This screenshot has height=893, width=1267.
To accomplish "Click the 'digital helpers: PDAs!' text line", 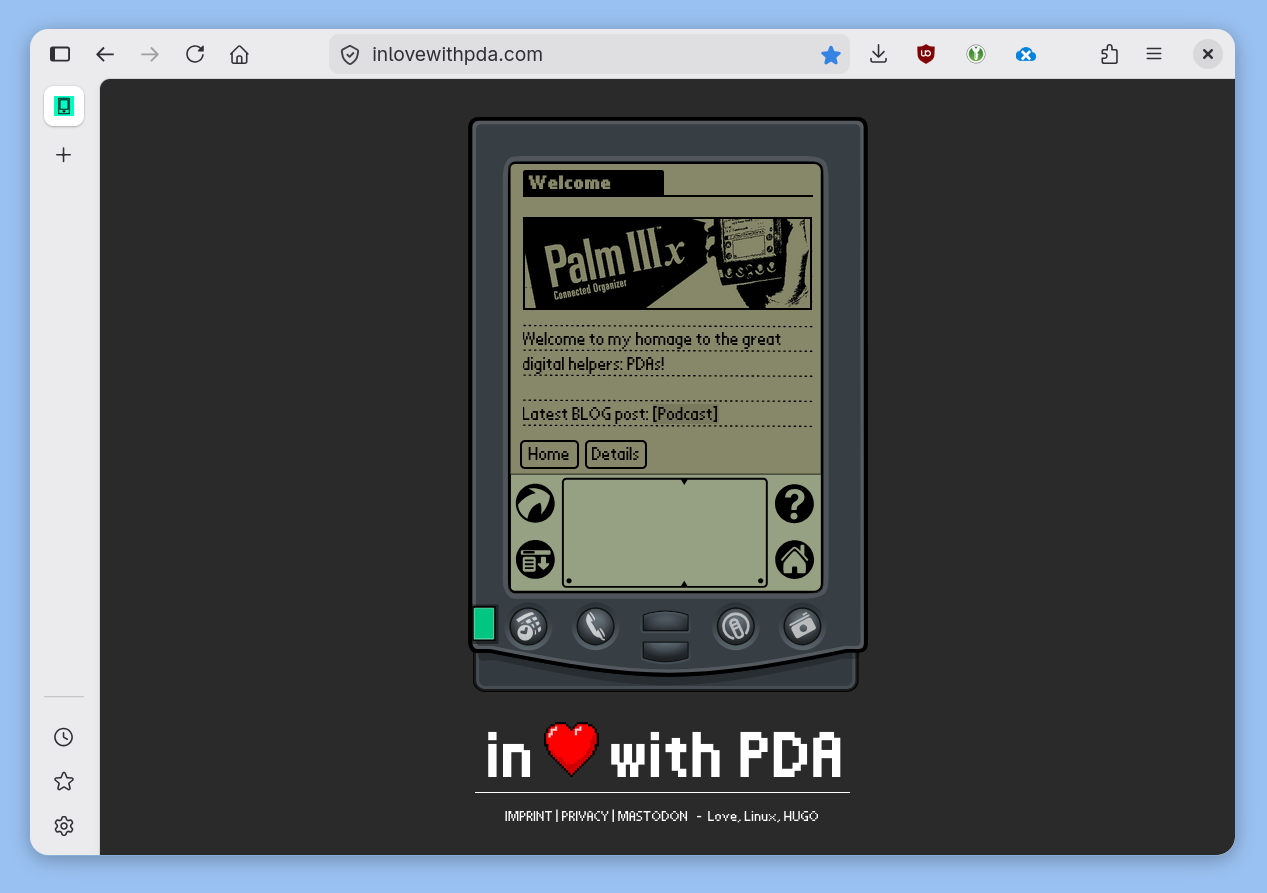I will (593, 364).
